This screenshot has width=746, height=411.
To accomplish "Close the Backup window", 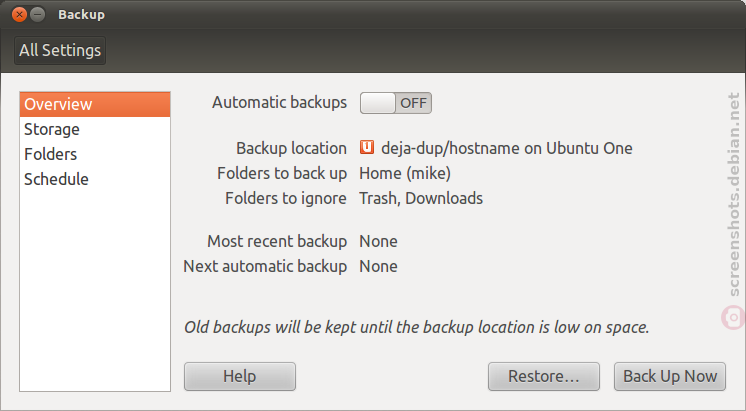I will (x=19, y=15).
